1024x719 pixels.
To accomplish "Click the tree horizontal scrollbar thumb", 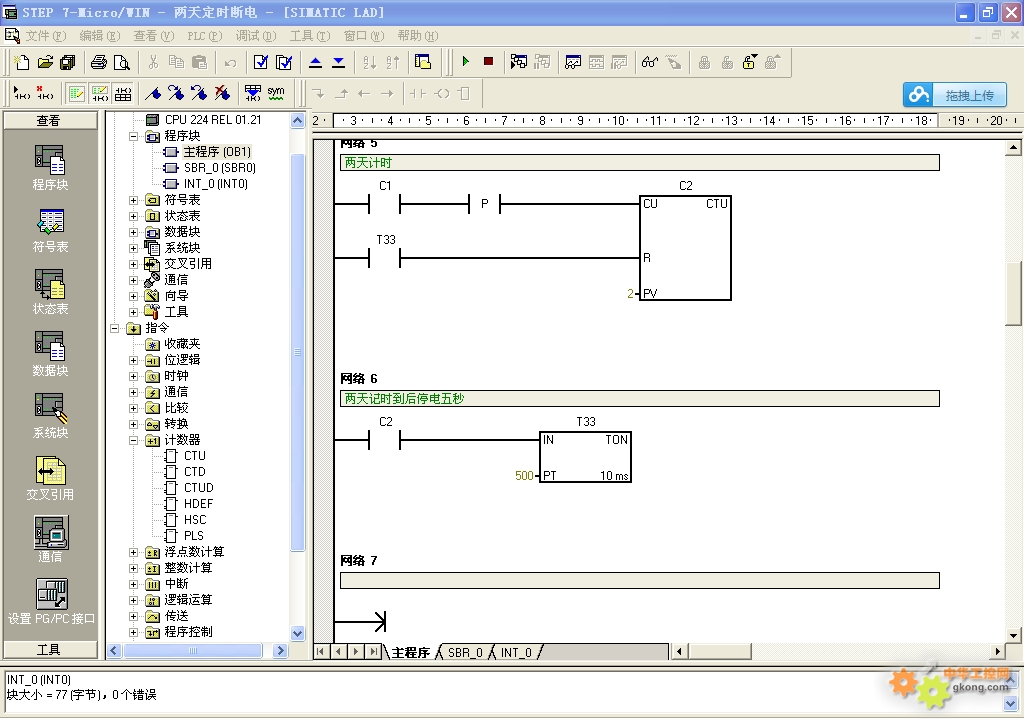I will [193, 651].
